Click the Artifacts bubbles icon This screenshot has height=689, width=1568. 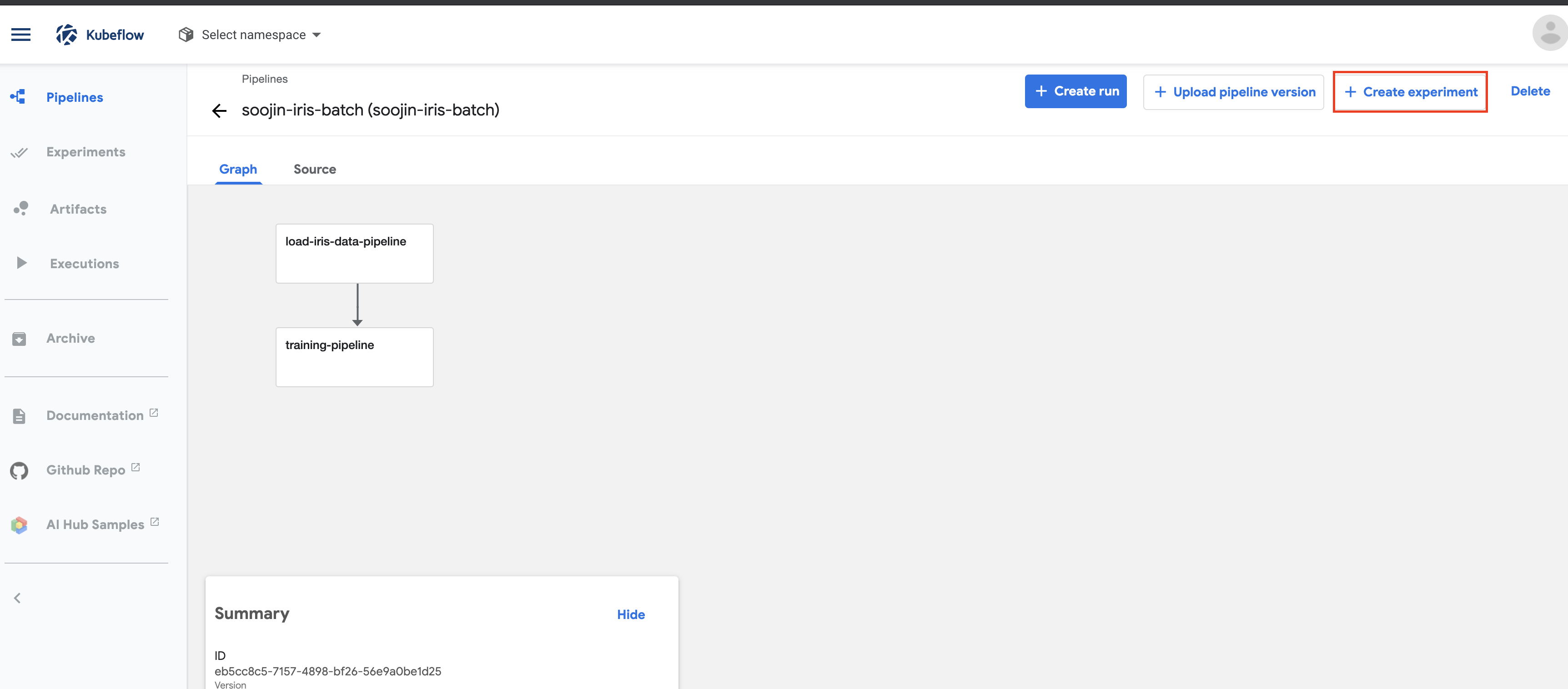pyautogui.click(x=21, y=209)
